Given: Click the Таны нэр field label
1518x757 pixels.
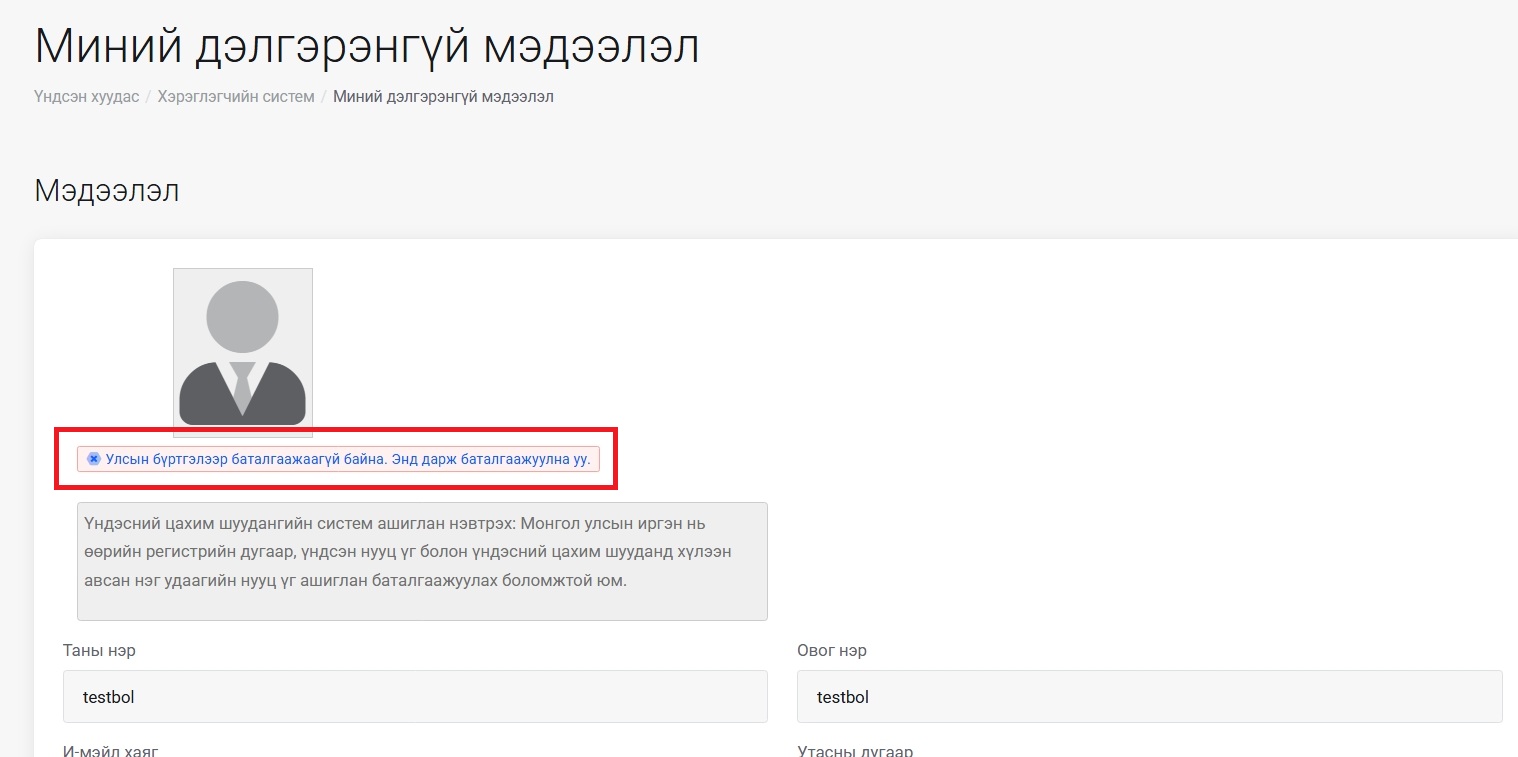Looking at the screenshot, I should [99, 651].
